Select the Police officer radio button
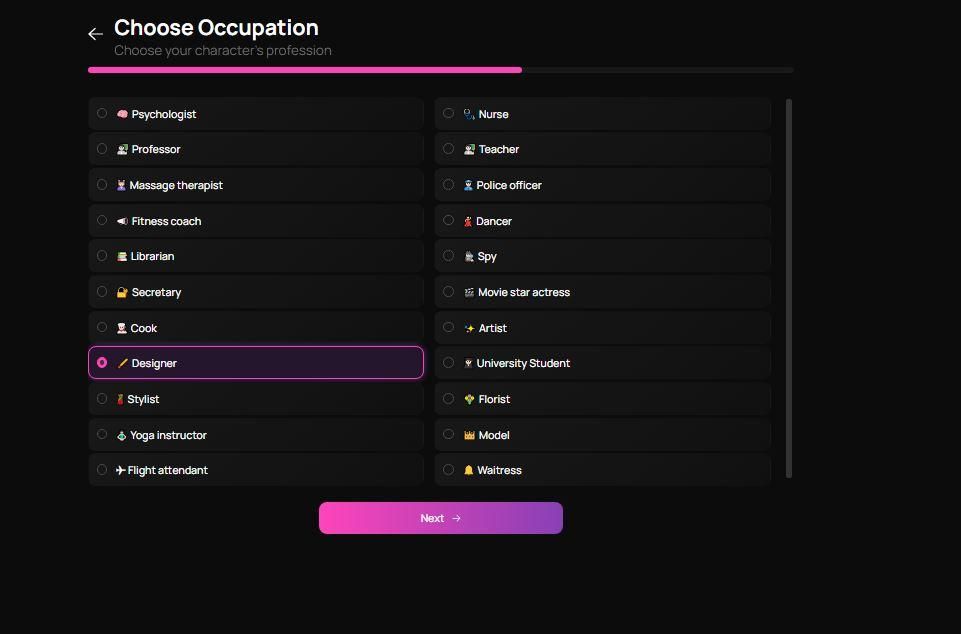 tap(448, 185)
